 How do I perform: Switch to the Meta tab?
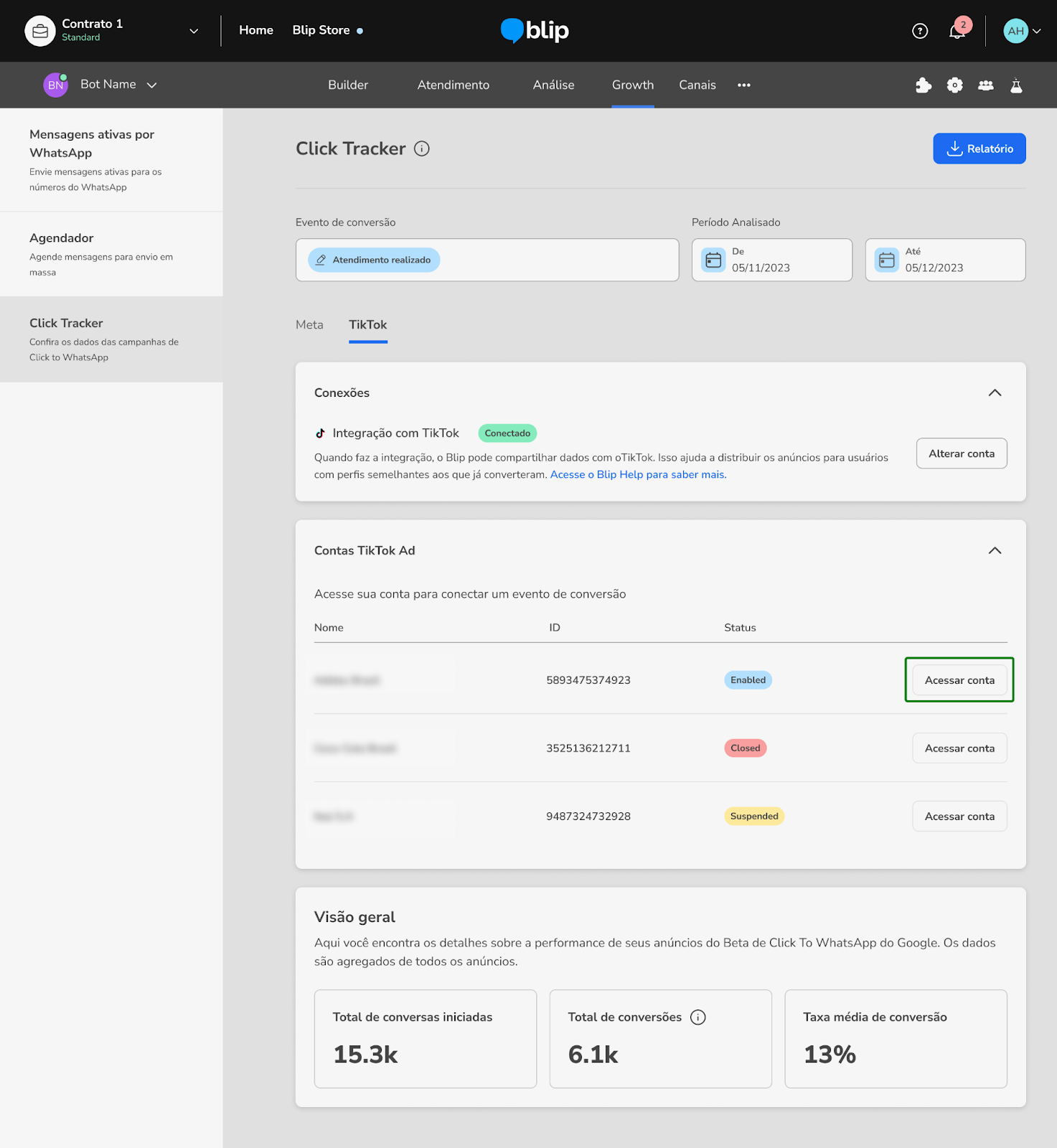pos(309,325)
